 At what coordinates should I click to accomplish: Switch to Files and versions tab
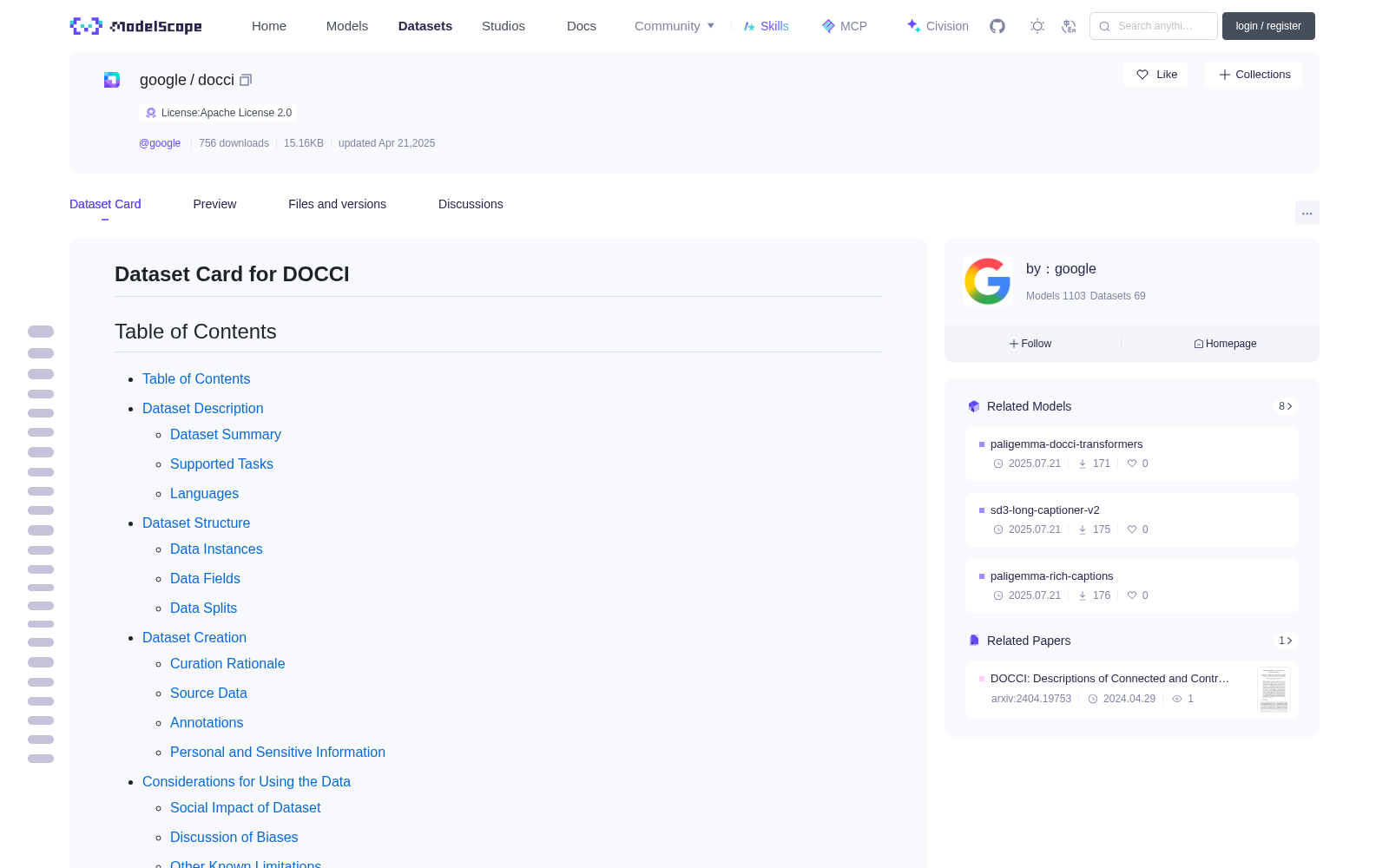point(337,204)
